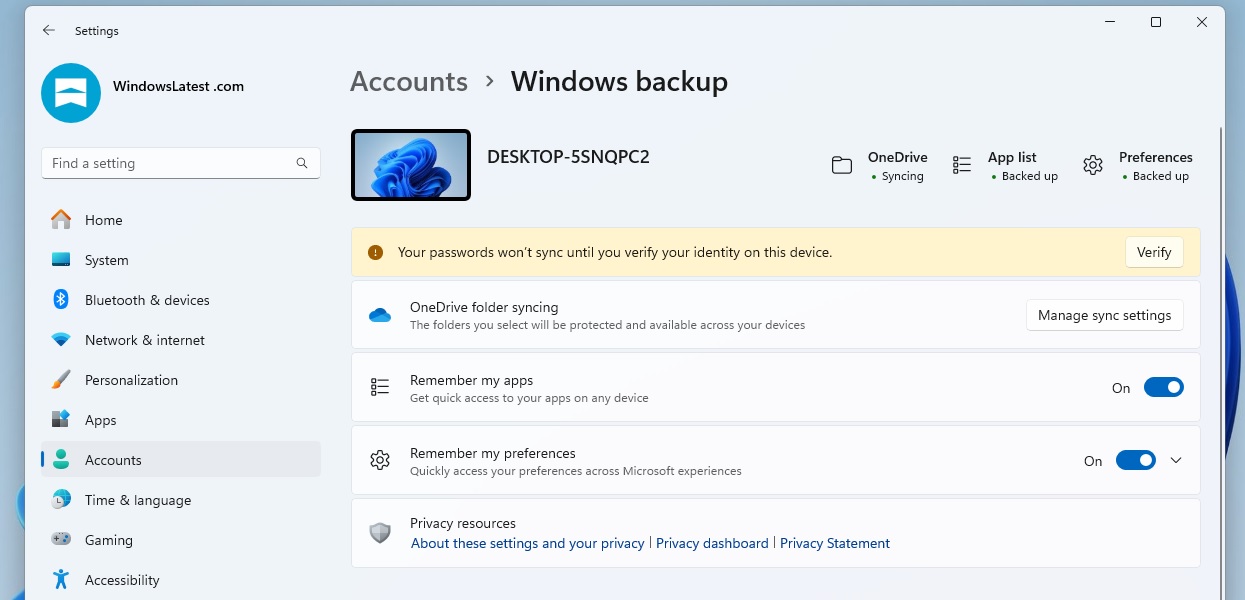Click the App list status icon
The image size is (1245, 600).
click(x=962, y=166)
